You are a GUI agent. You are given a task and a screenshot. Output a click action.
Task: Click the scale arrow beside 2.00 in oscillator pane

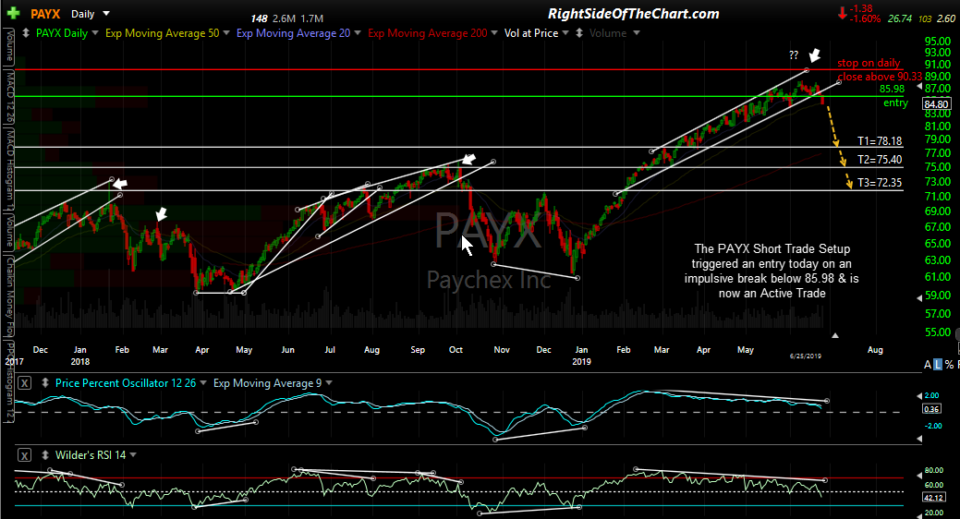click(919, 396)
